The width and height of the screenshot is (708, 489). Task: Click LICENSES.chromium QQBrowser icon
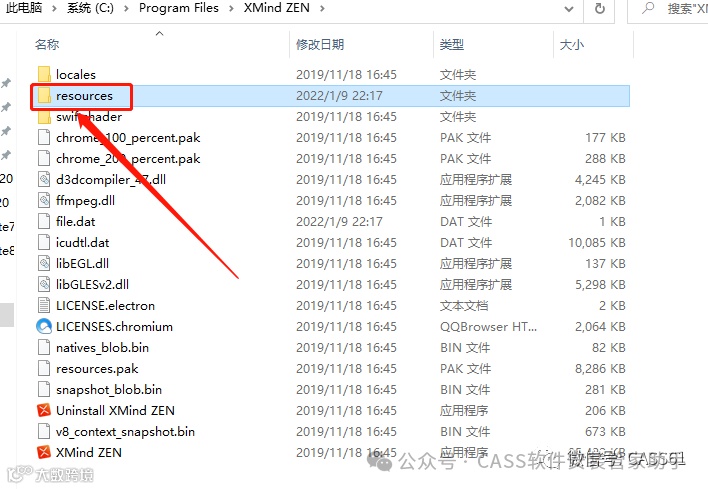(x=44, y=326)
